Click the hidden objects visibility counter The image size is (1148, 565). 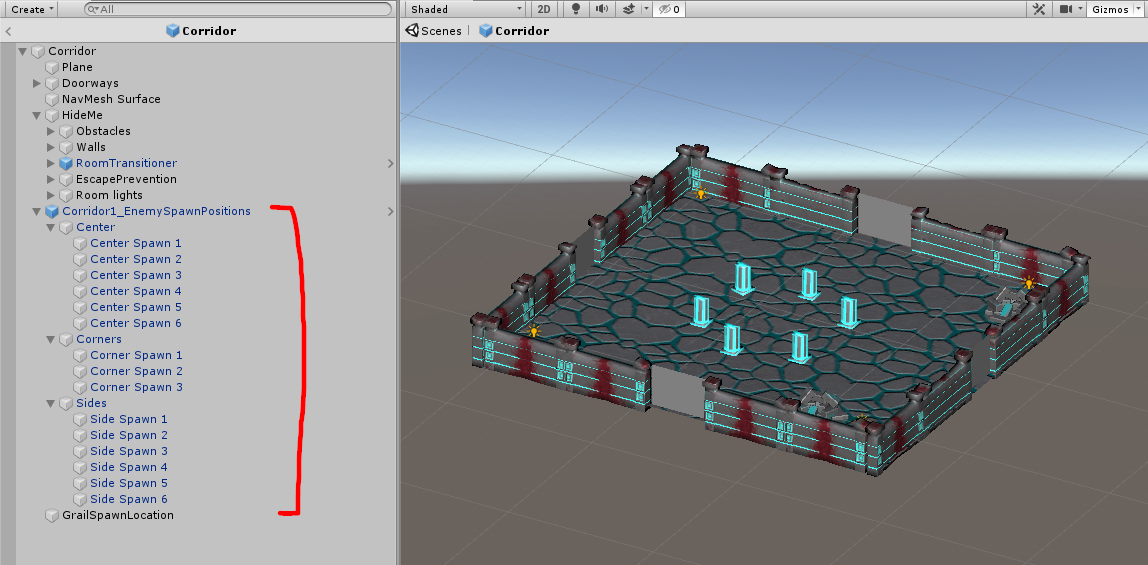click(669, 9)
